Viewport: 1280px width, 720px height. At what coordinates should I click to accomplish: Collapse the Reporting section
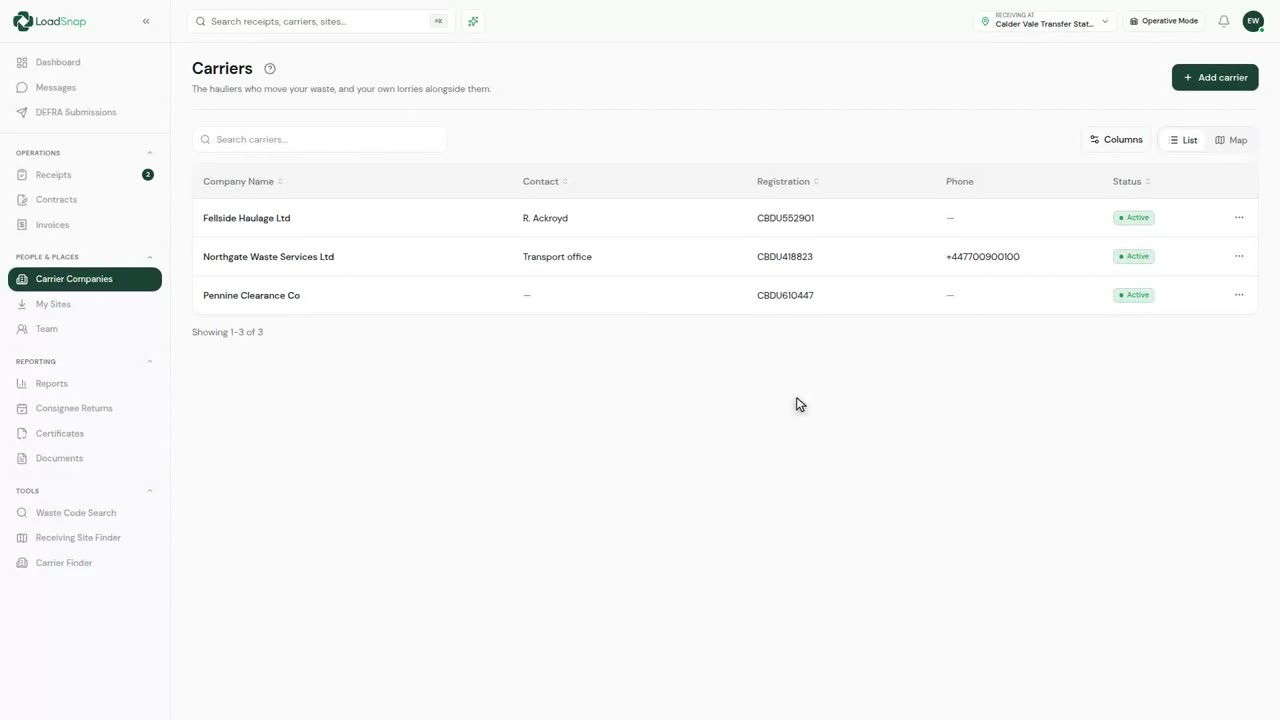tap(150, 361)
